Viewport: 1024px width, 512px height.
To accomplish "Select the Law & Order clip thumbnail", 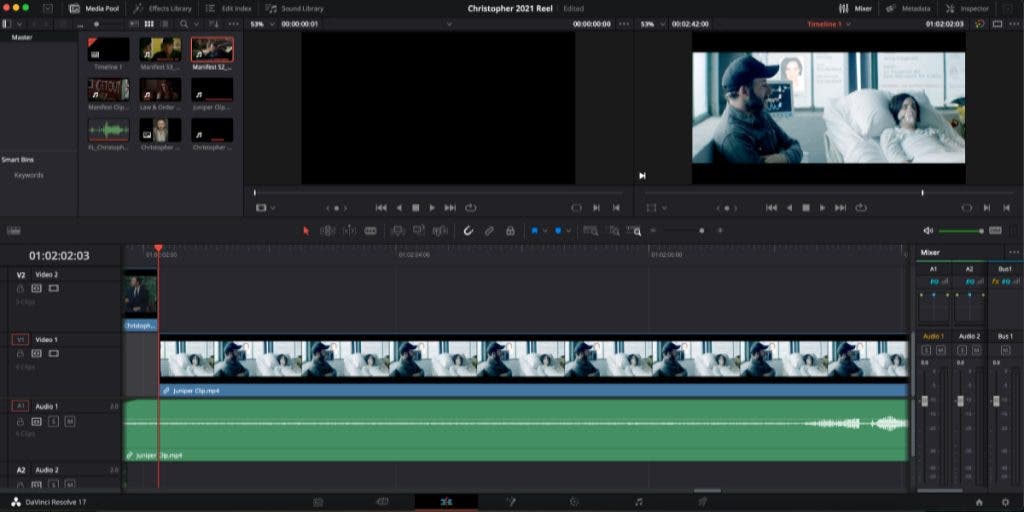I will [x=160, y=90].
